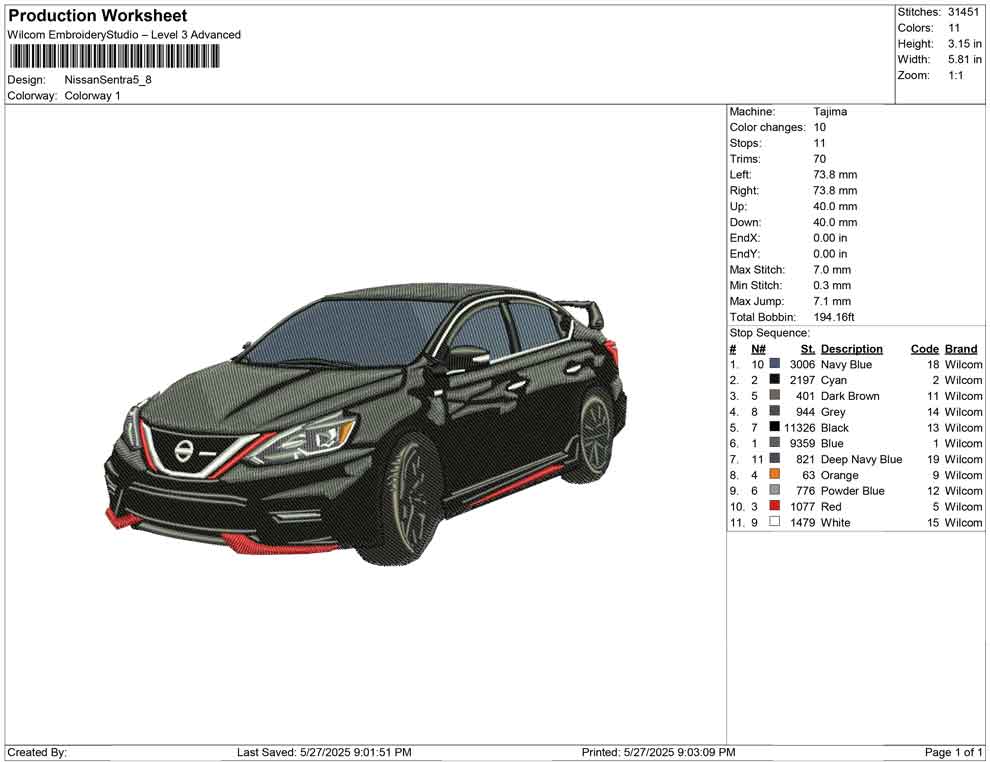Click the swatch beside the Blue description
Screen dimensions: 990x762
[x=775, y=443]
